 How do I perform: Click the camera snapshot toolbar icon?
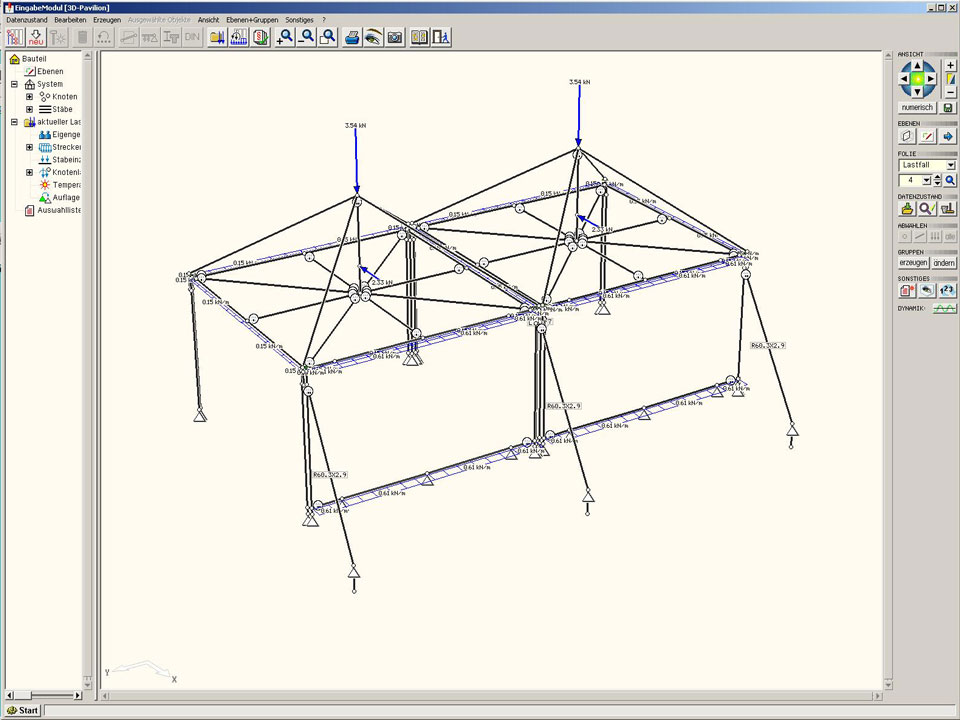395,37
